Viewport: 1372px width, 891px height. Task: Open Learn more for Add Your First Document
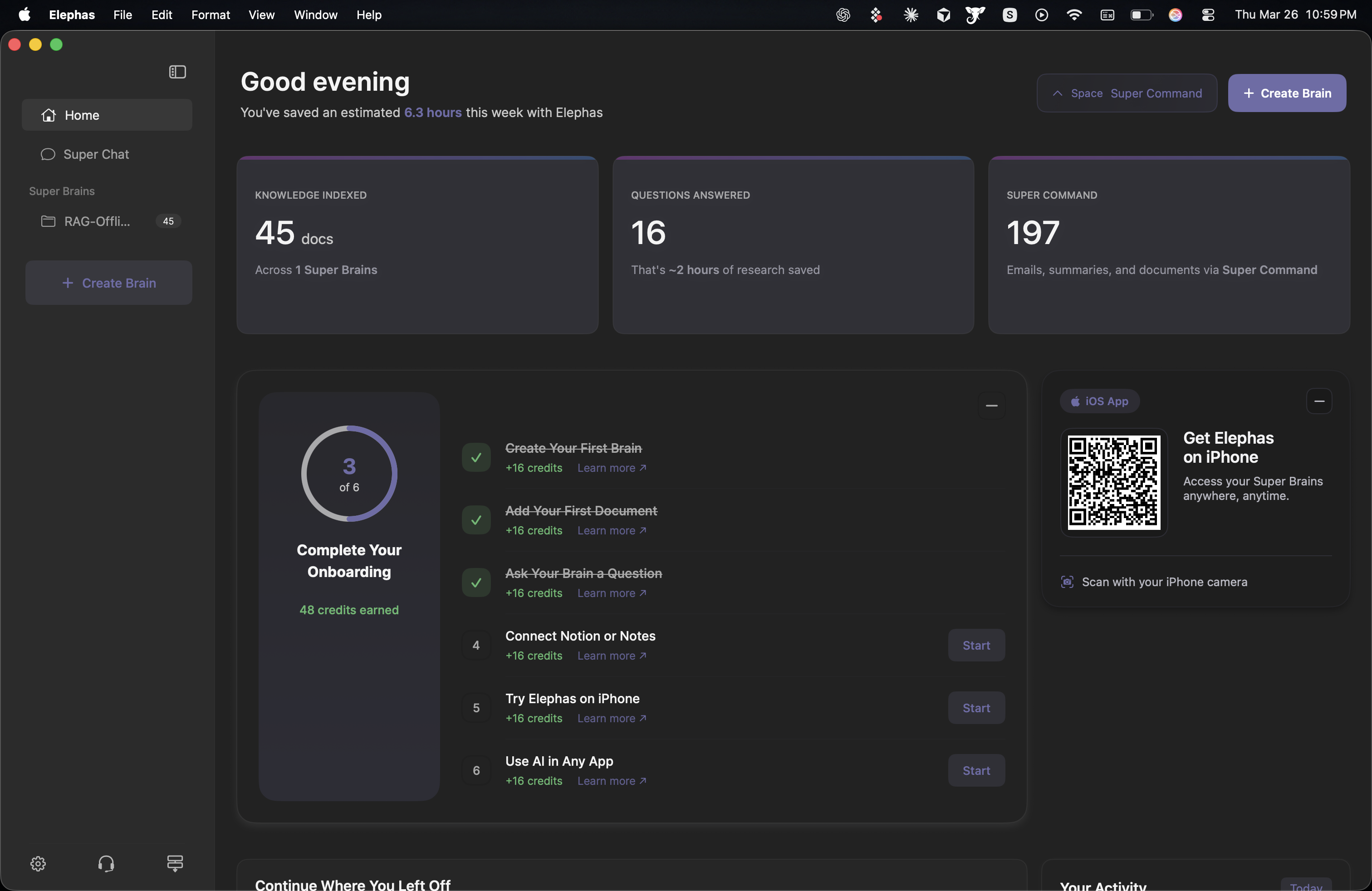pyautogui.click(x=612, y=530)
